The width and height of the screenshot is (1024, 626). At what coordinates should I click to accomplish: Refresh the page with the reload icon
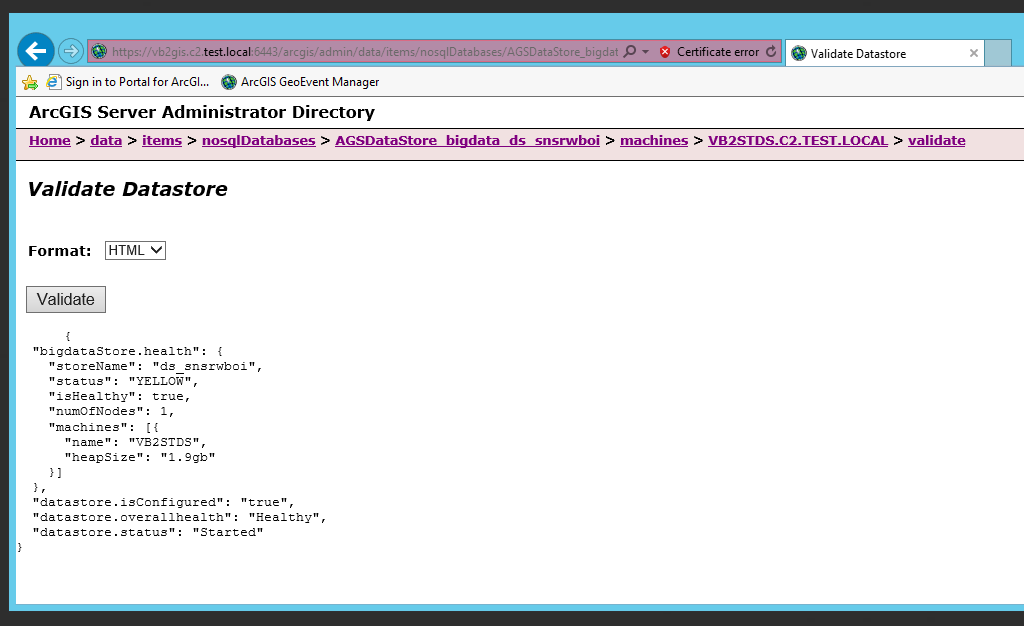click(771, 52)
